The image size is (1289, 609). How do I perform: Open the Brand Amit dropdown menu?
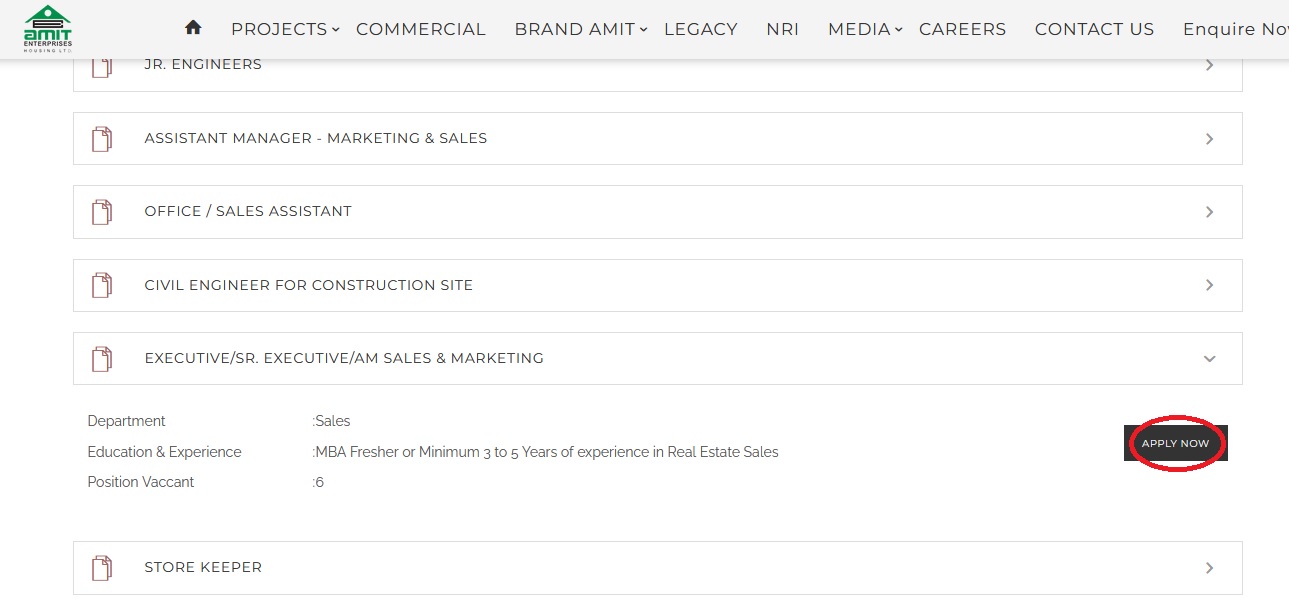point(580,29)
